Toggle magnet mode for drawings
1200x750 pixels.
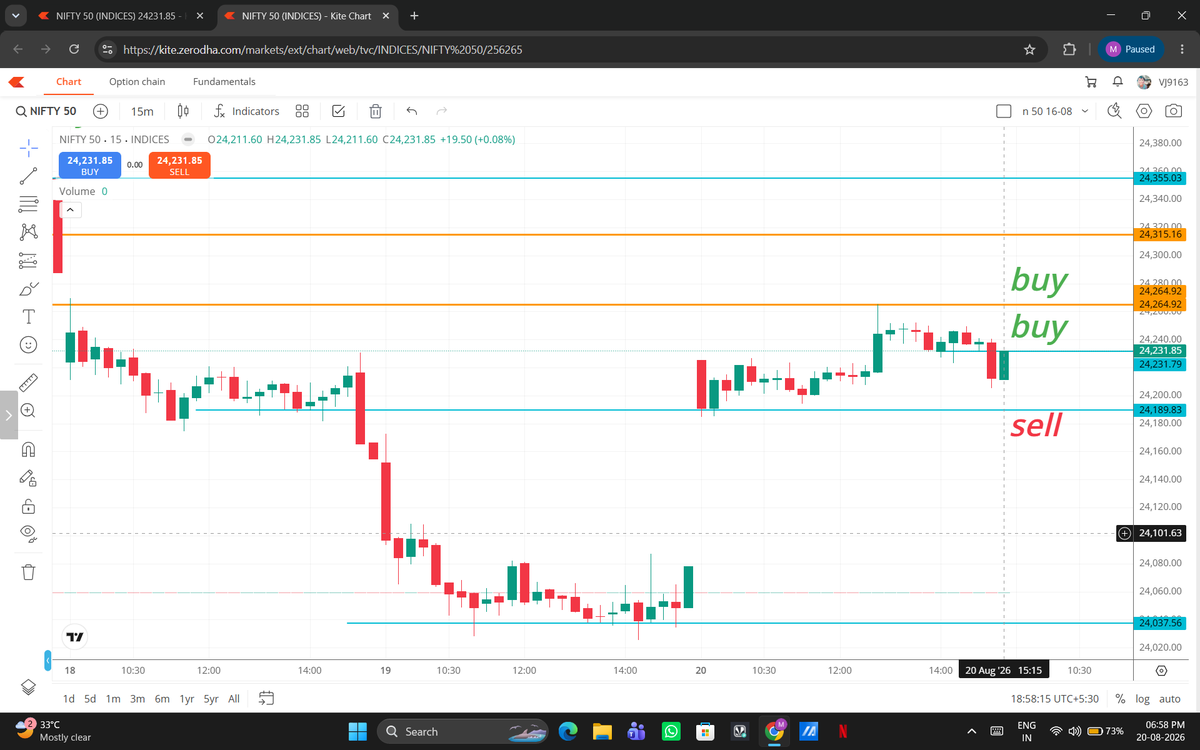pos(28,448)
